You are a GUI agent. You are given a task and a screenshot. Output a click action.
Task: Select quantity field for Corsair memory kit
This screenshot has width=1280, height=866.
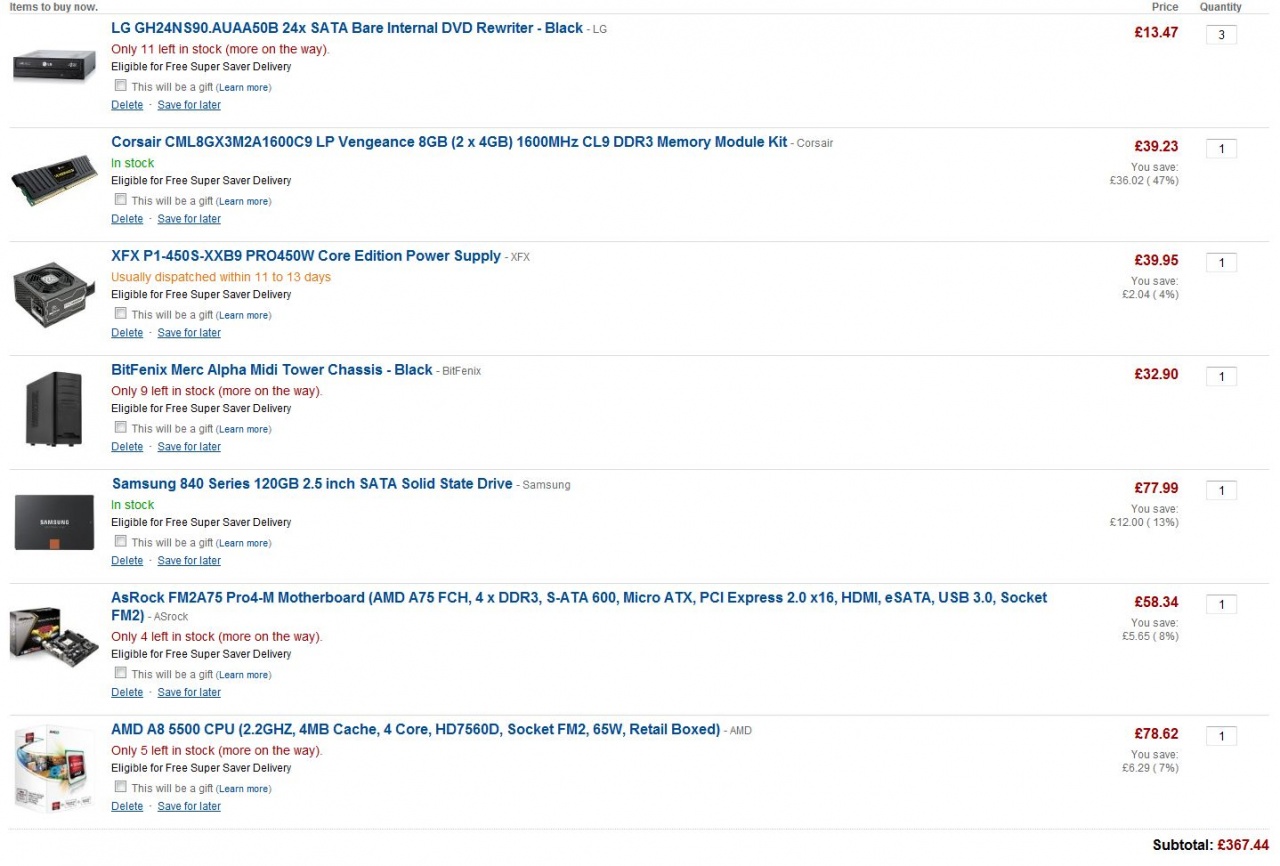coord(1221,149)
